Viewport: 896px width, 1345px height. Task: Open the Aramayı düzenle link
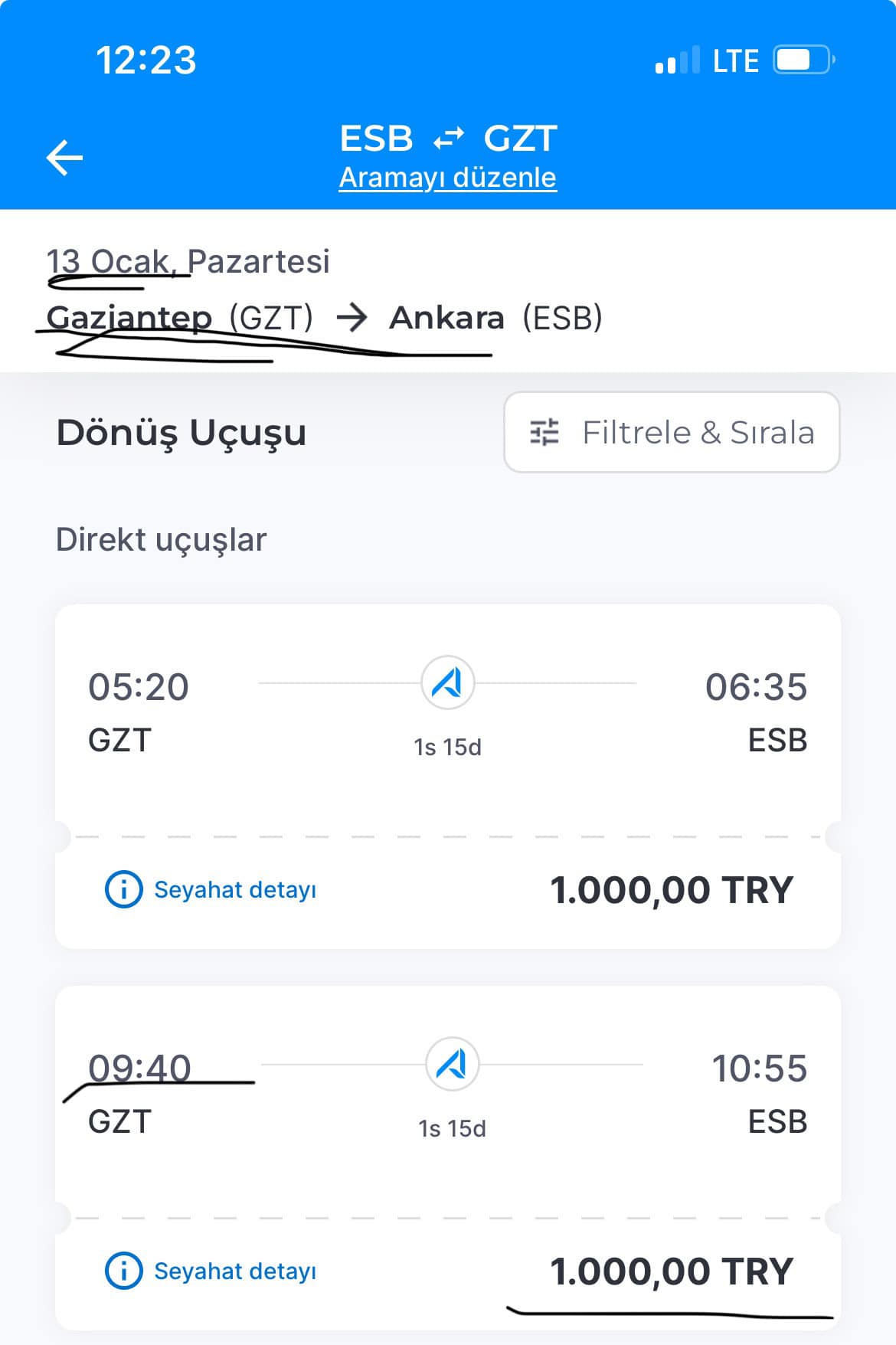pyautogui.click(x=448, y=178)
